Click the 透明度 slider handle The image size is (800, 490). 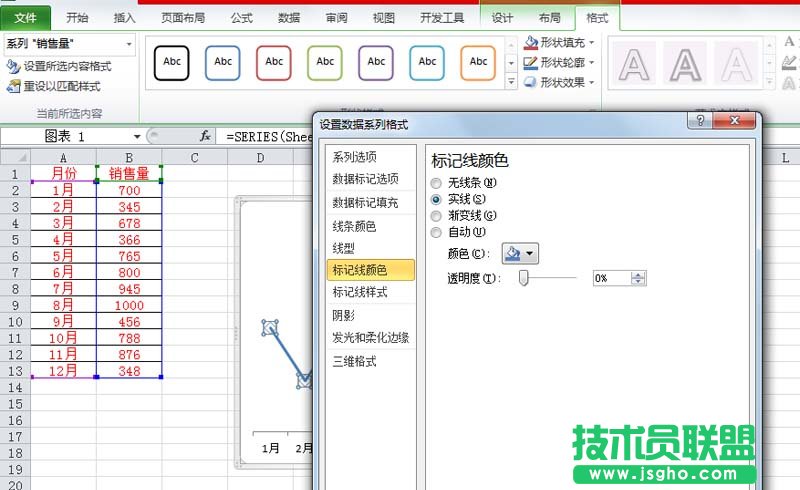click(x=523, y=278)
